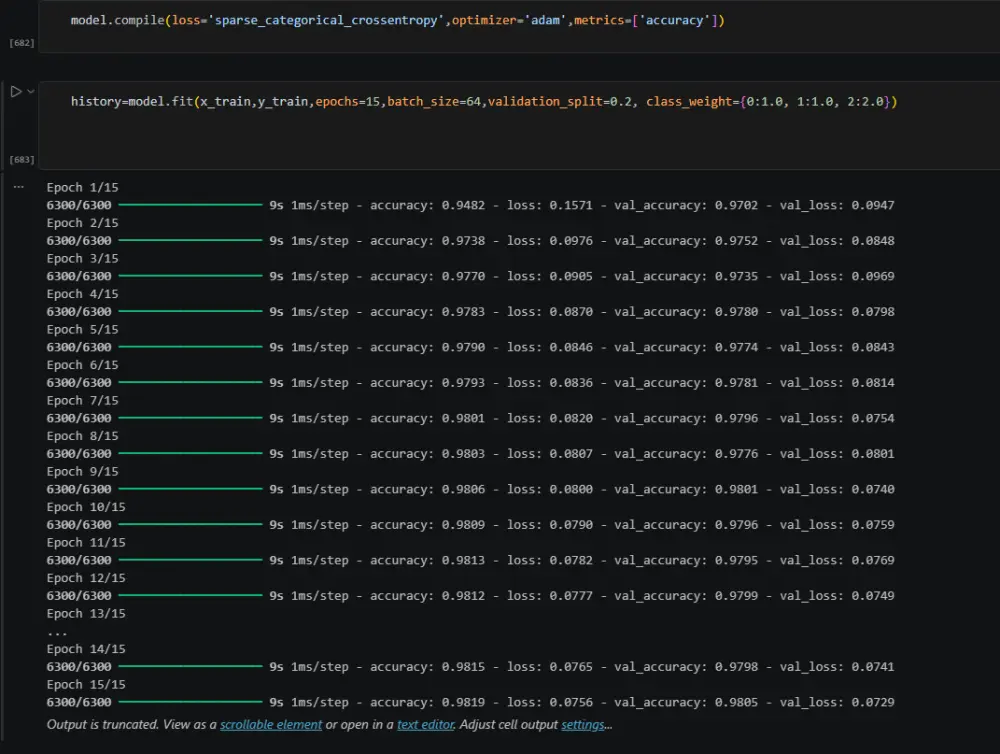The image size is (1000, 754).
Task: Click accuracy value 0.9819
Action: click(x=463, y=702)
